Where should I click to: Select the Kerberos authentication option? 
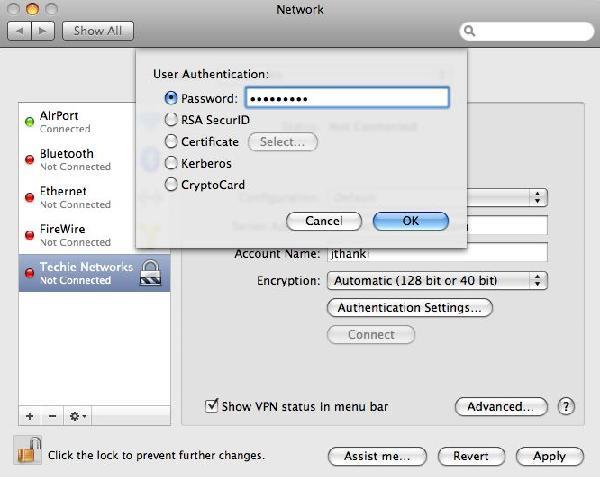tap(171, 163)
